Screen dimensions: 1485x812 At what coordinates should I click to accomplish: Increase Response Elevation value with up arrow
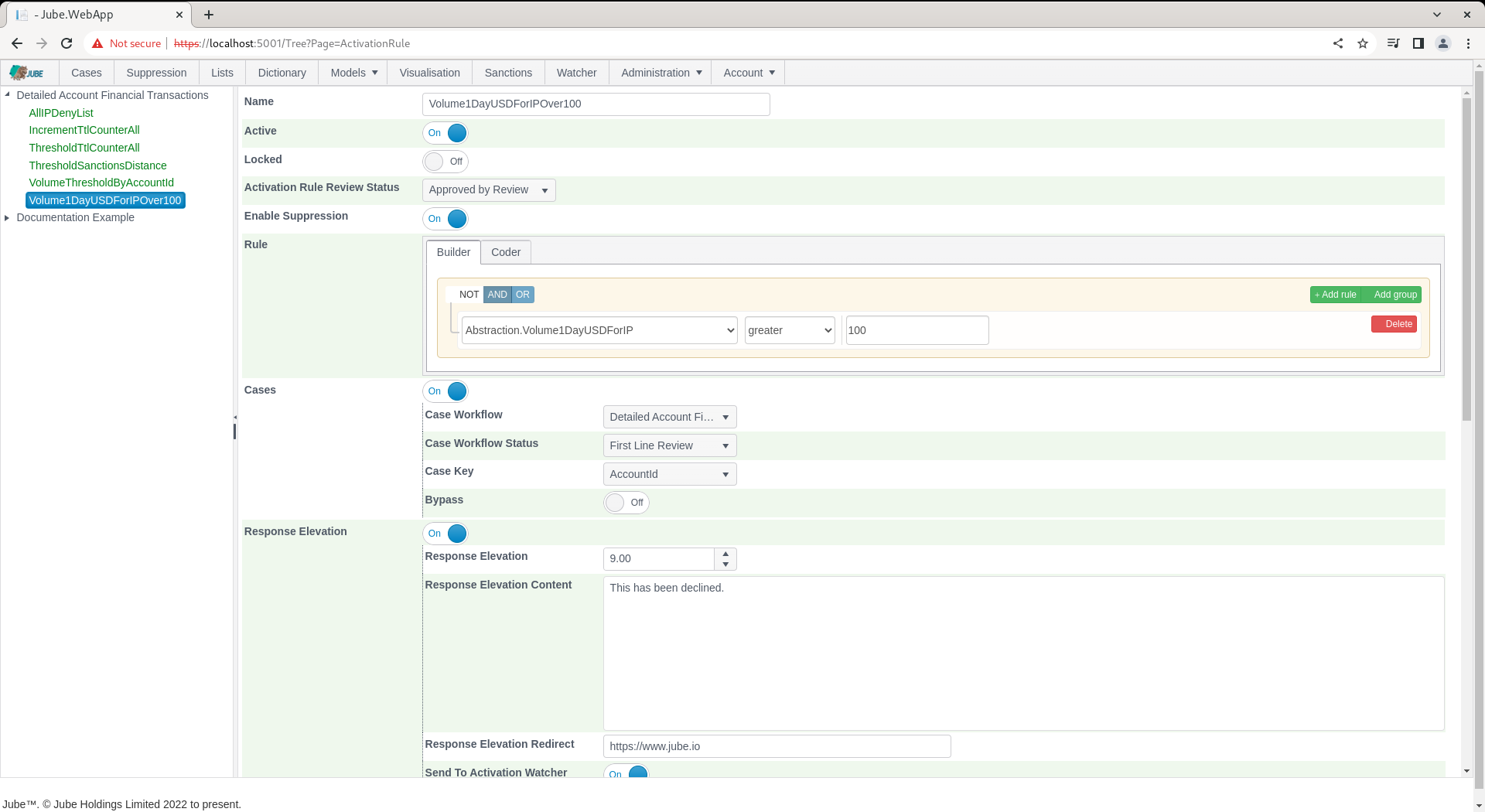point(725,554)
